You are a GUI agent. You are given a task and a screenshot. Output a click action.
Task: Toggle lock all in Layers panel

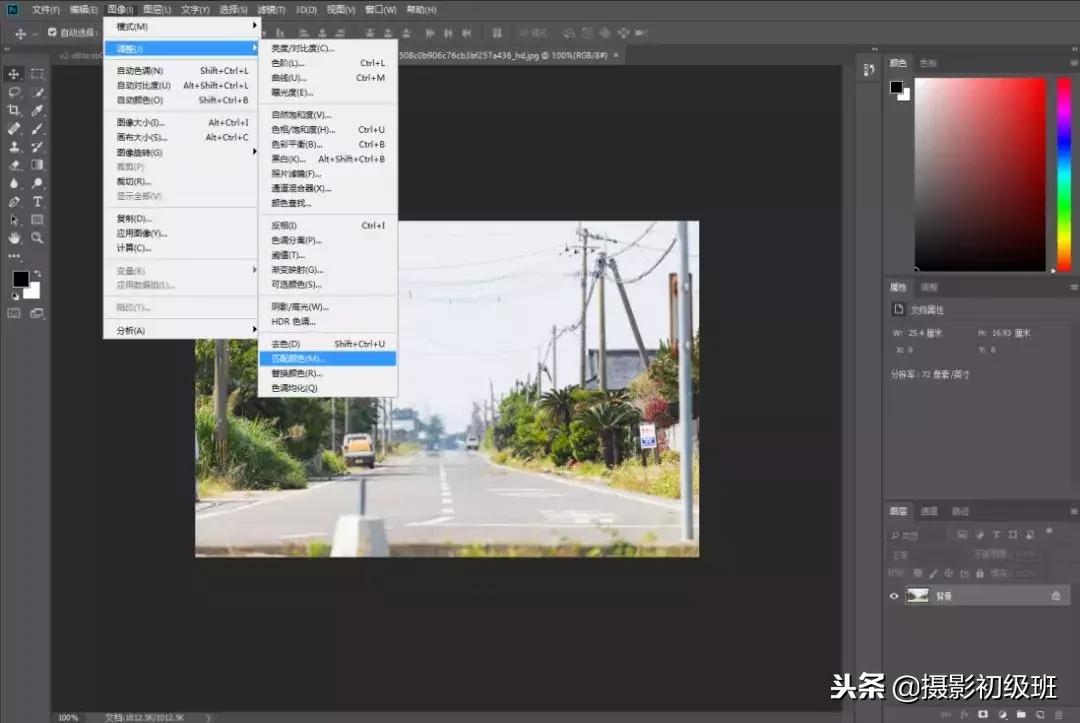pos(979,573)
